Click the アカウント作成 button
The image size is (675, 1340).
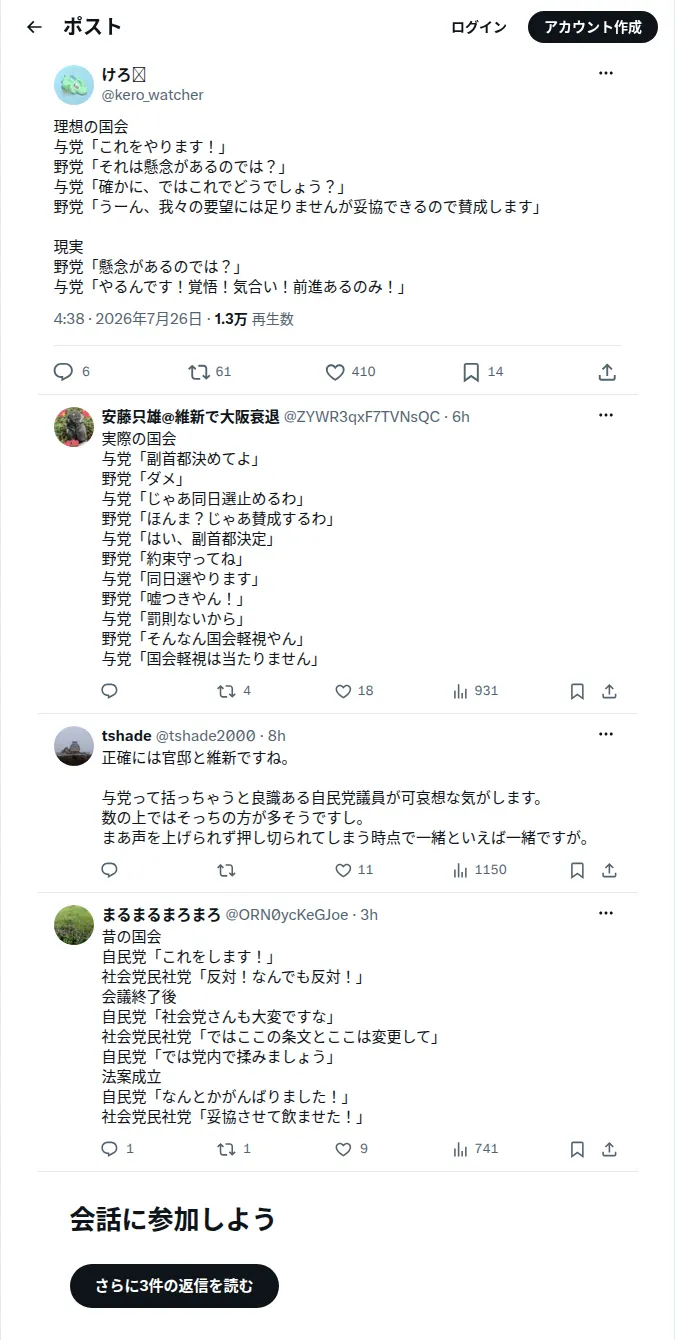593,27
